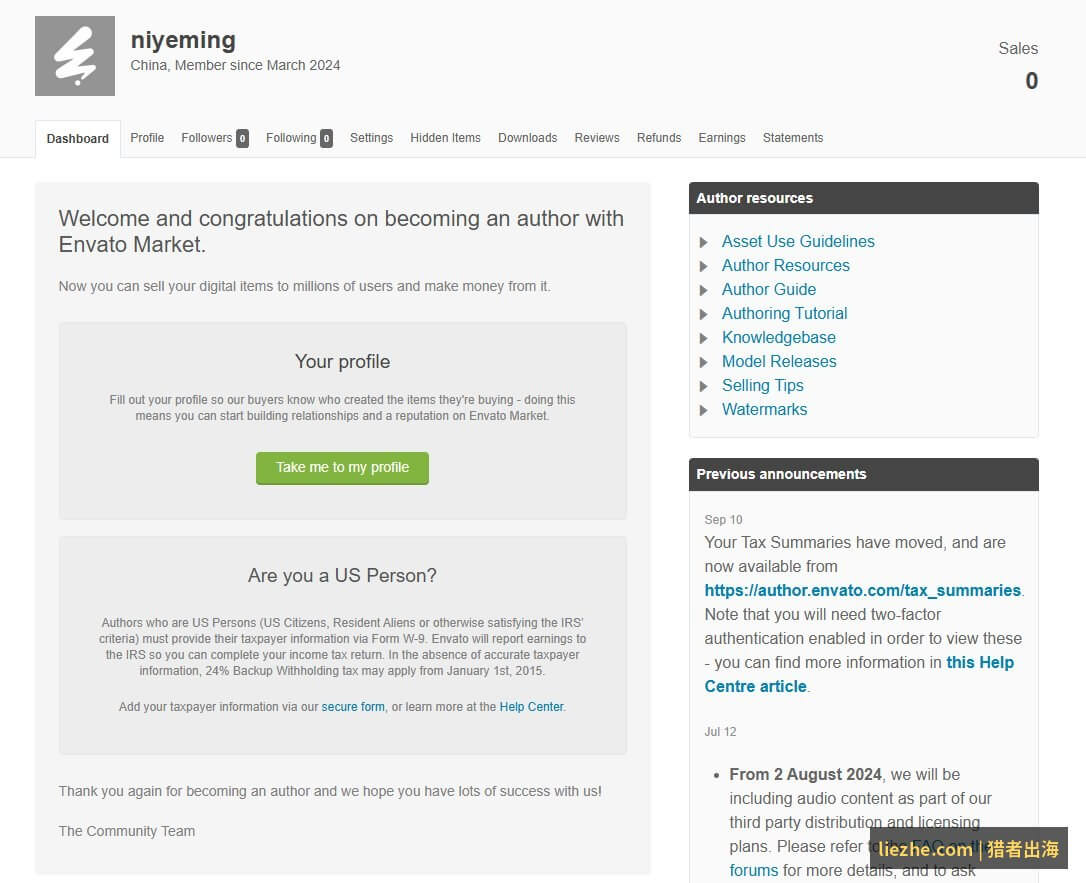The width and height of the screenshot is (1086, 883).
Task: Open the secure form link
Action: point(353,707)
